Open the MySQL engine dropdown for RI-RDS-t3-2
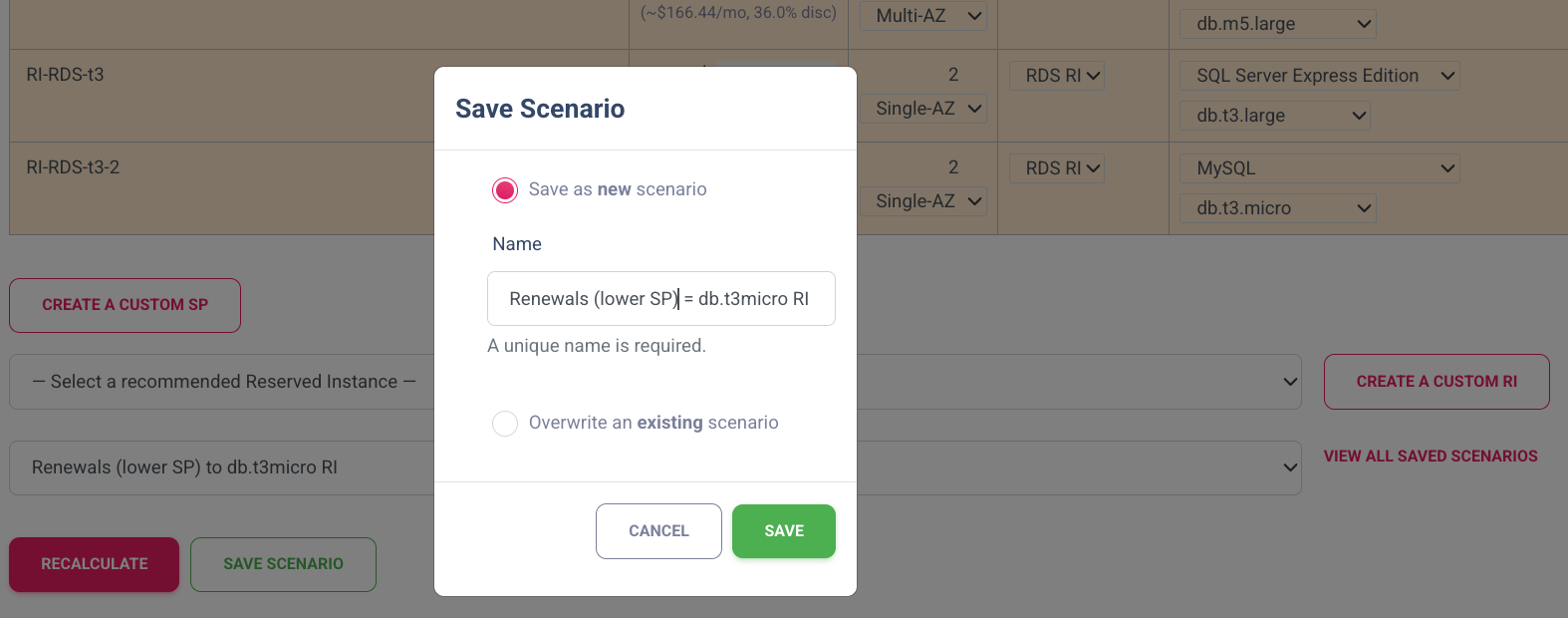Viewport: 1568px width, 618px height. 1319,167
